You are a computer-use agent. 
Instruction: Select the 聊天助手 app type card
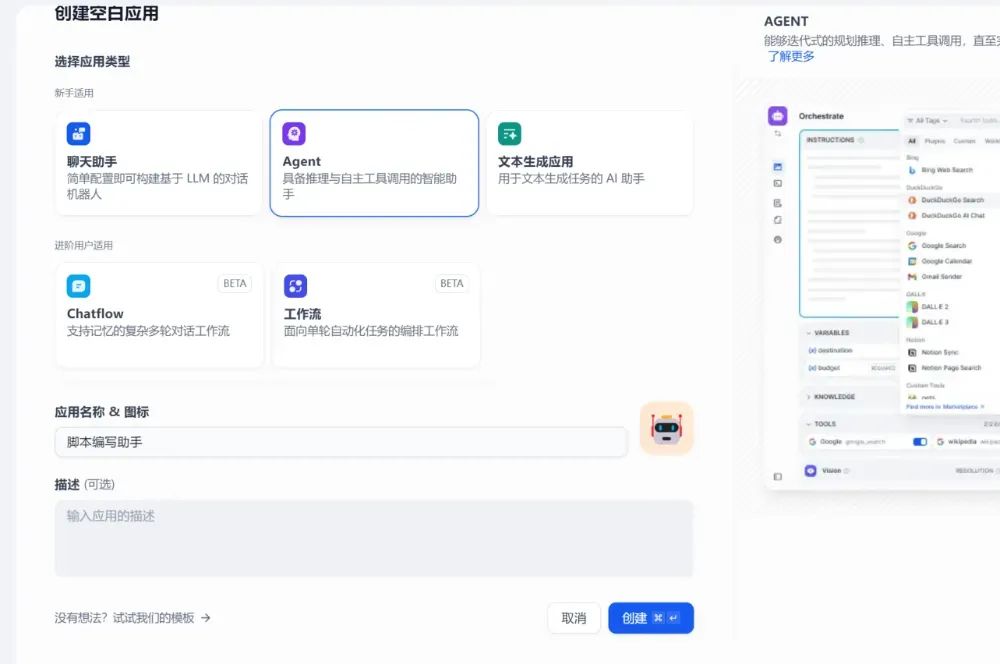pos(159,163)
